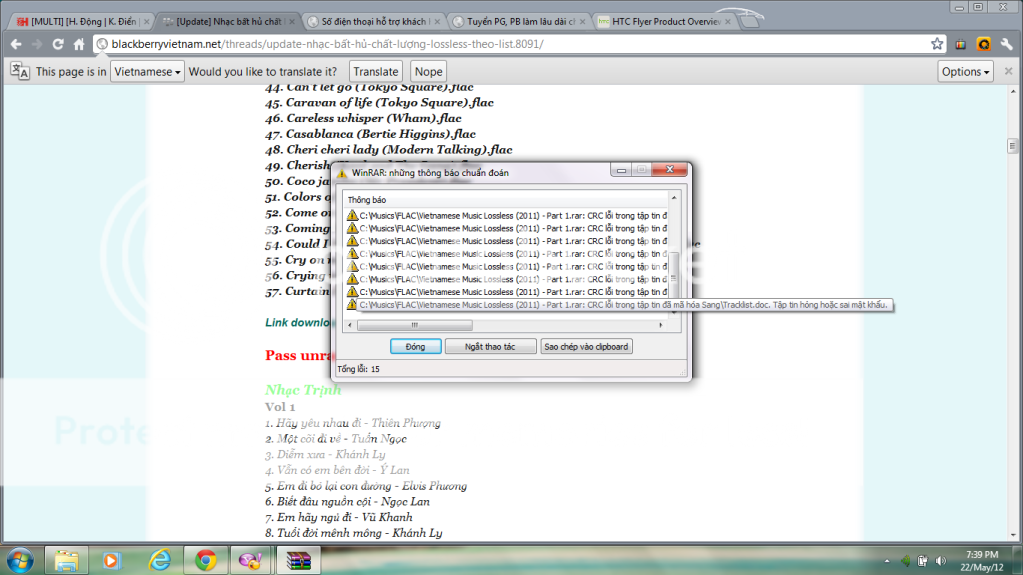The width and height of the screenshot is (1023, 575).
Task: Minimize the WinRAR diagnostic dialog
Action: (x=621, y=170)
